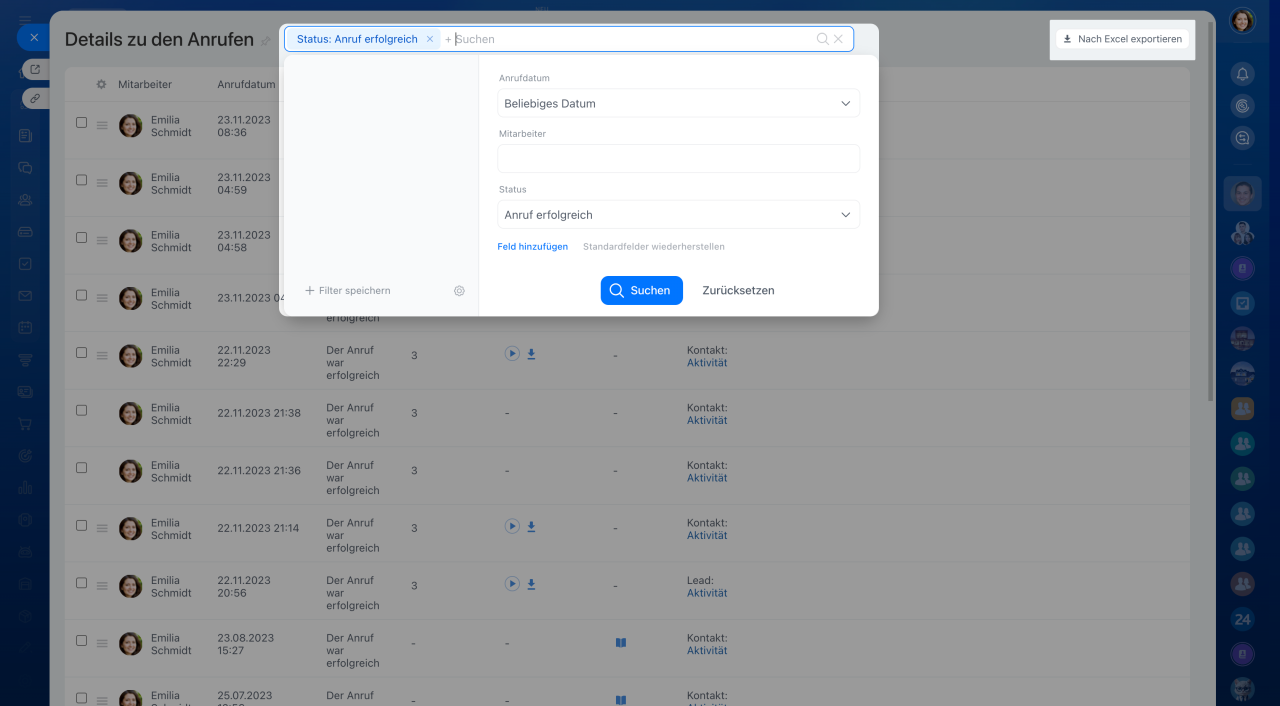1280x706 pixels.
Task: Focus the '+ Suchen' search input
Action: [x=630, y=39]
